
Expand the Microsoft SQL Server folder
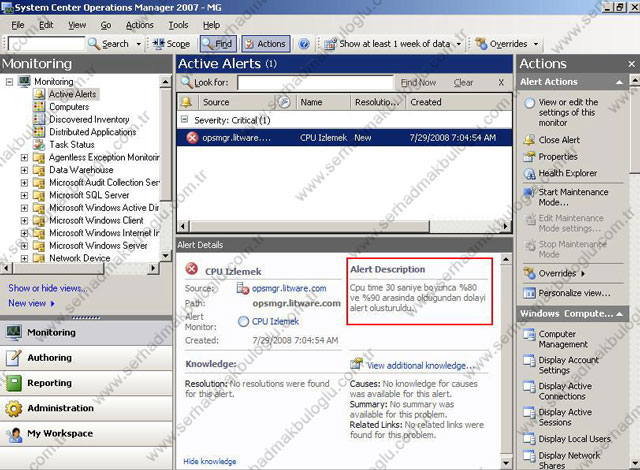point(24,195)
